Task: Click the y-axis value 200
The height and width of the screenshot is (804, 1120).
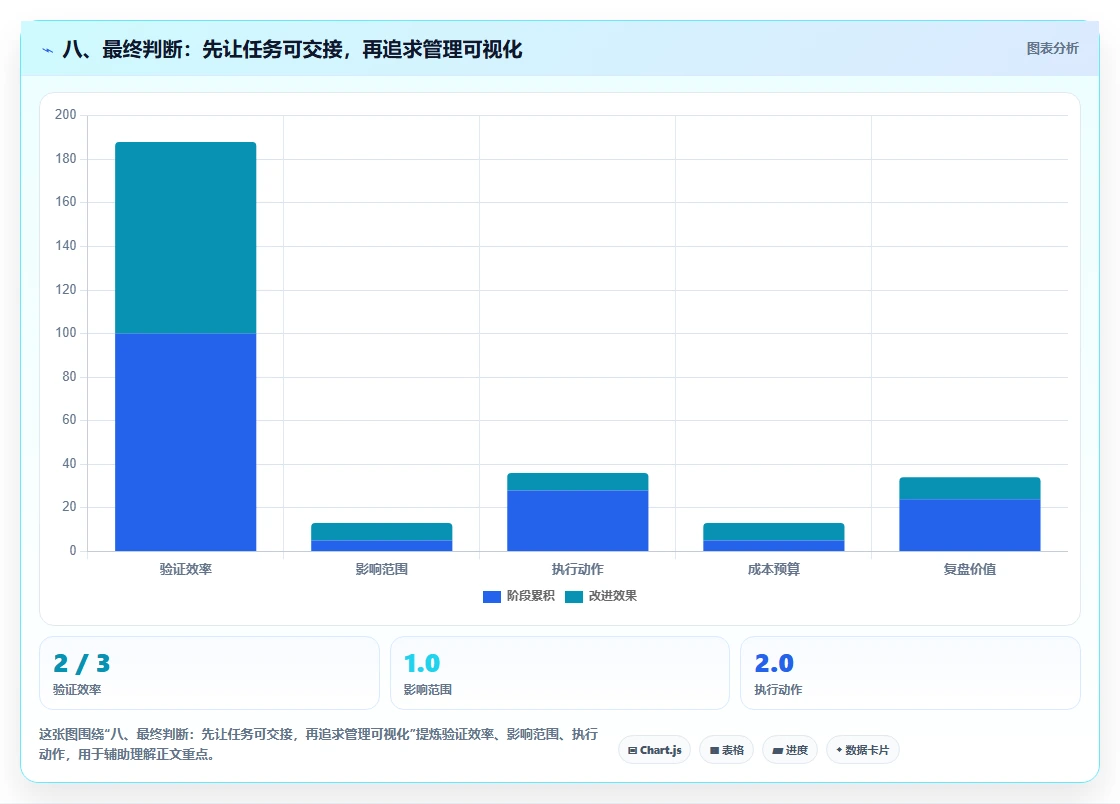Action: pyautogui.click(x=66, y=114)
